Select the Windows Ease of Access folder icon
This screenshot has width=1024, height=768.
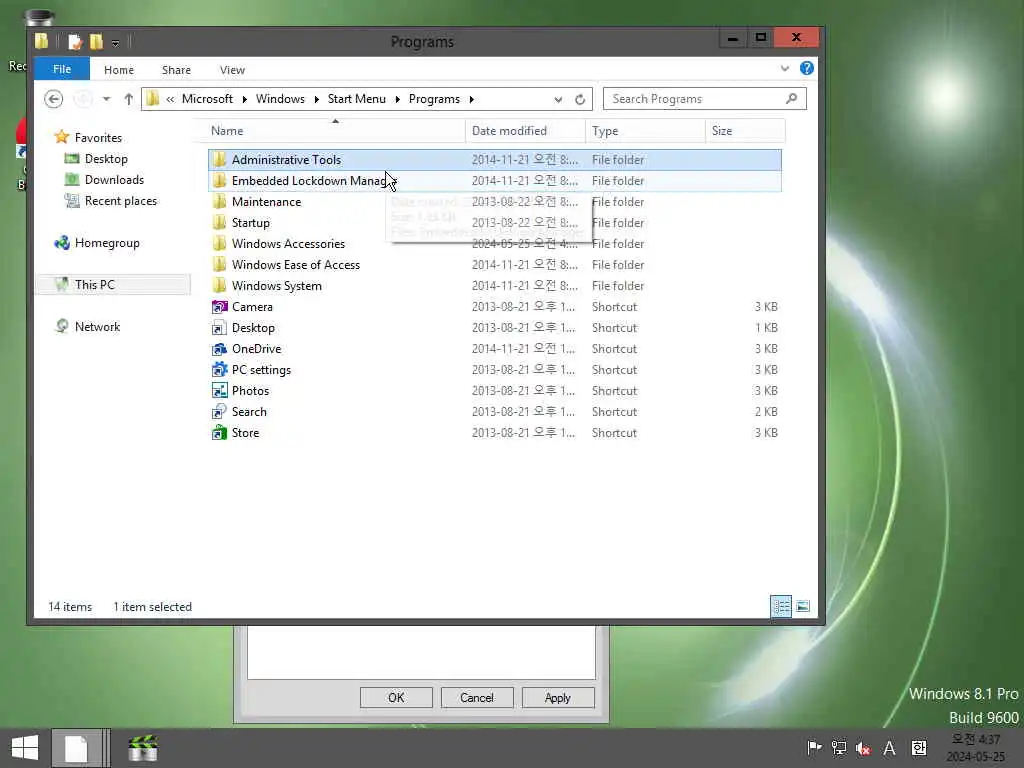coord(219,264)
